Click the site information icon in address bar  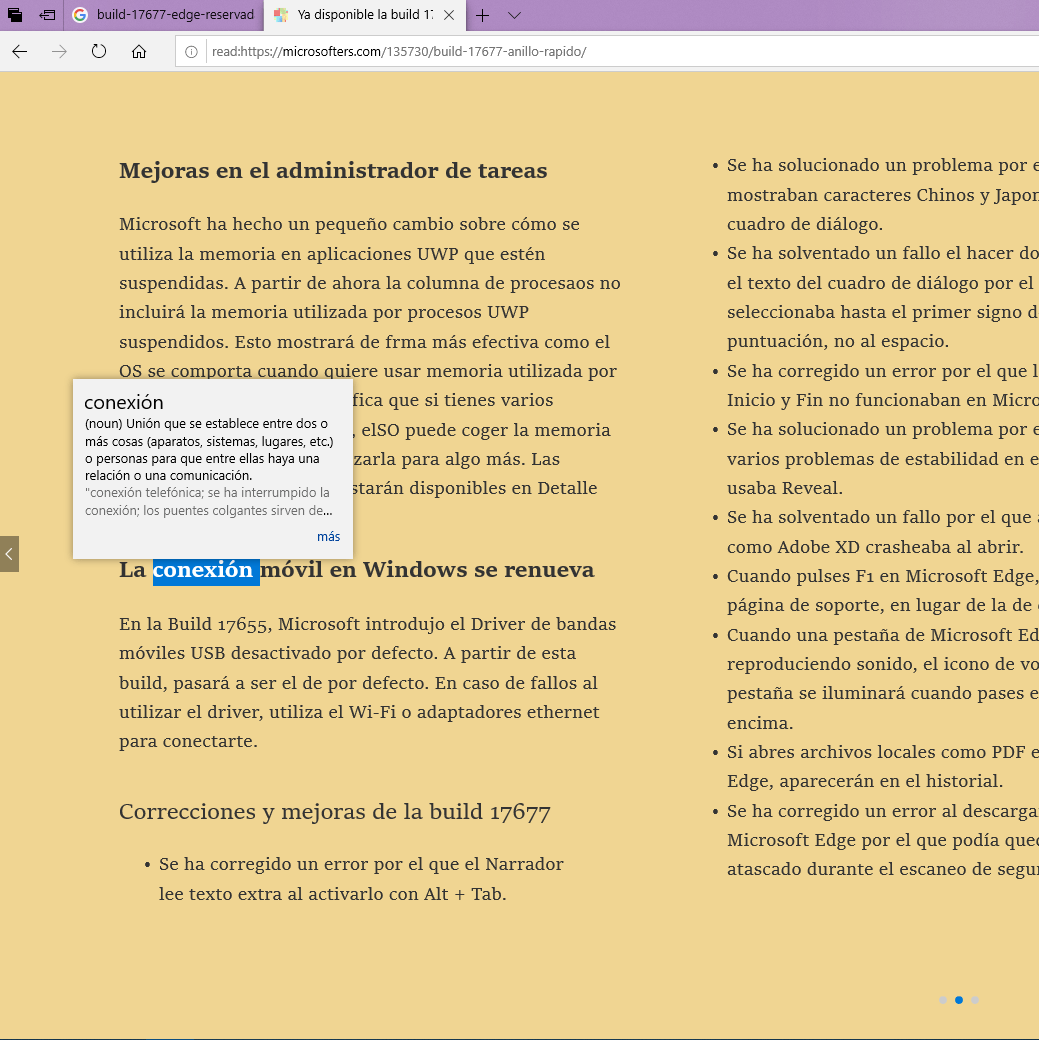point(191,52)
